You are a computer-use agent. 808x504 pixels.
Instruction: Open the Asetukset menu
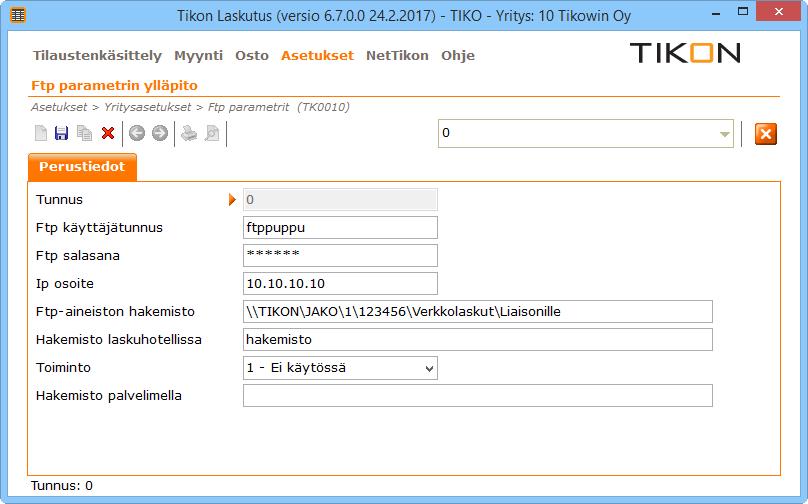(x=317, y=56)
